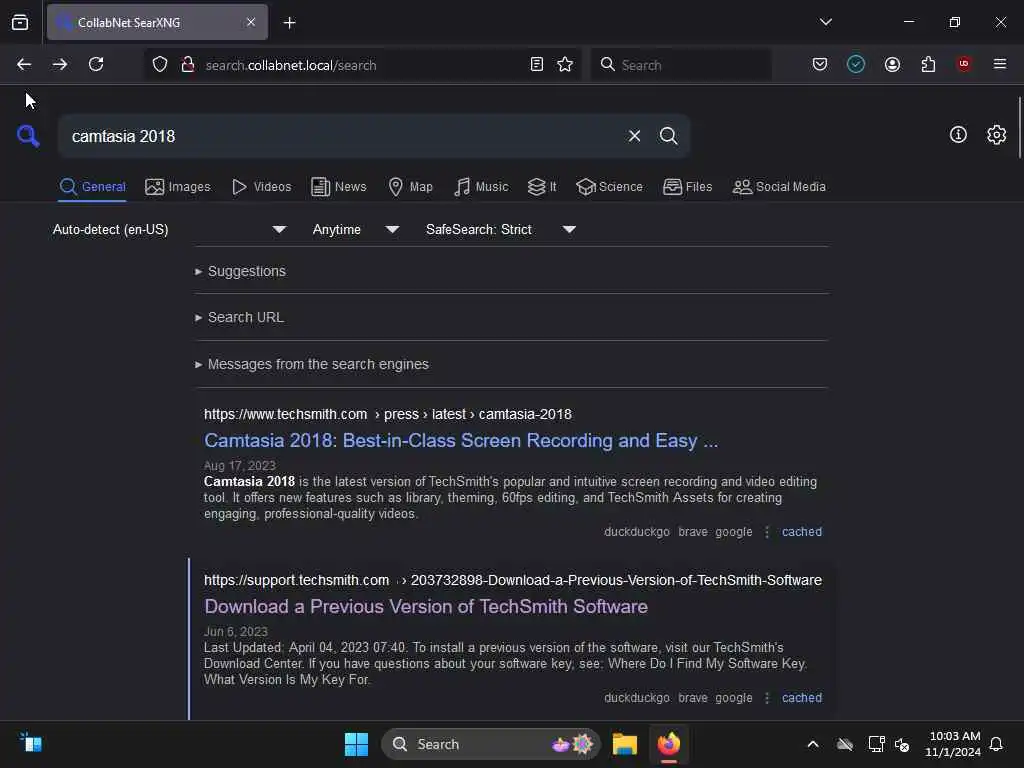This screenshot has height=768, width=1024.
Task: Submit search with magnifier button
Action: (668, 136)
